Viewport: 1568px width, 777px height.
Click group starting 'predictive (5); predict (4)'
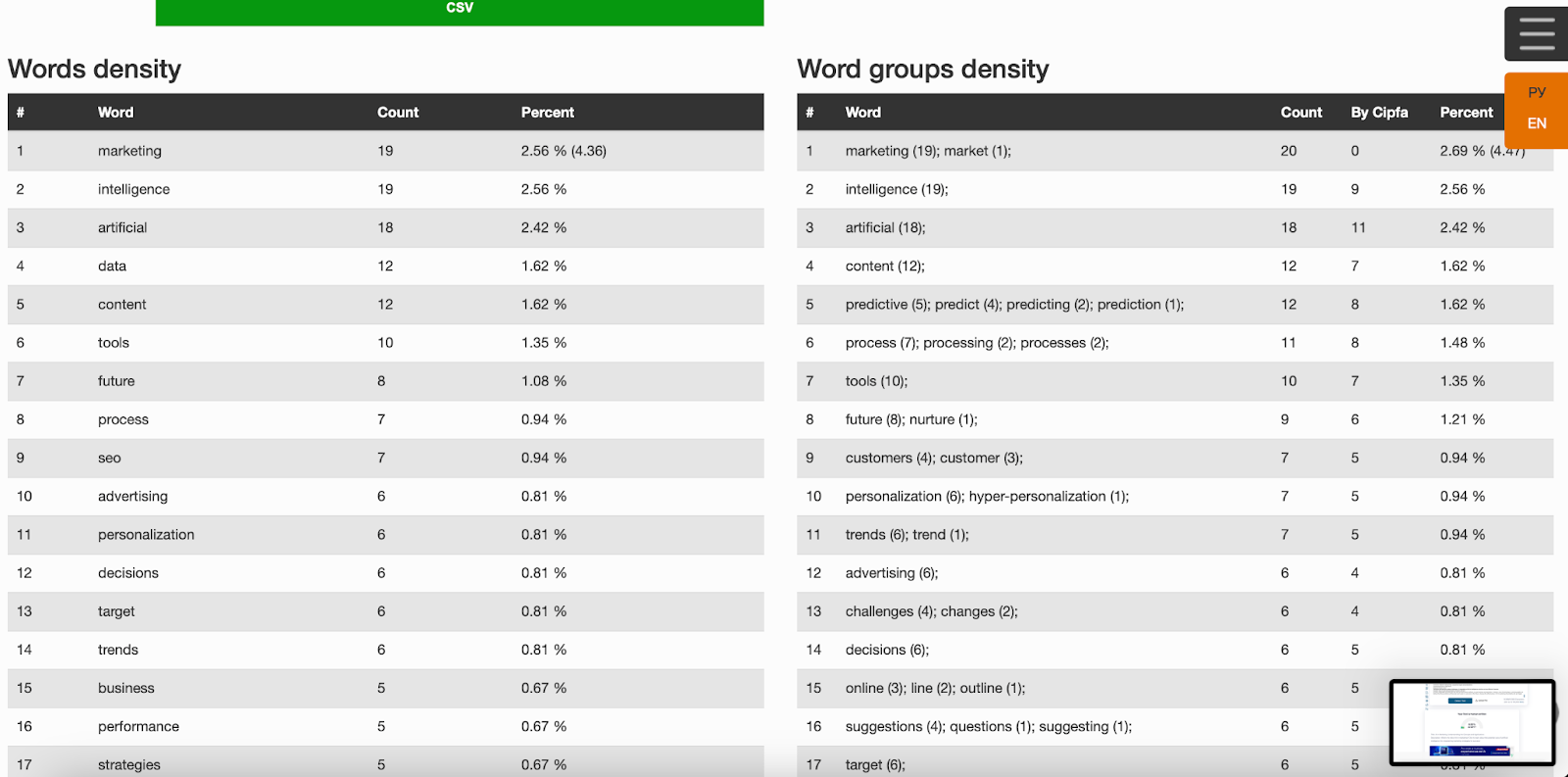coord(1014,305)
